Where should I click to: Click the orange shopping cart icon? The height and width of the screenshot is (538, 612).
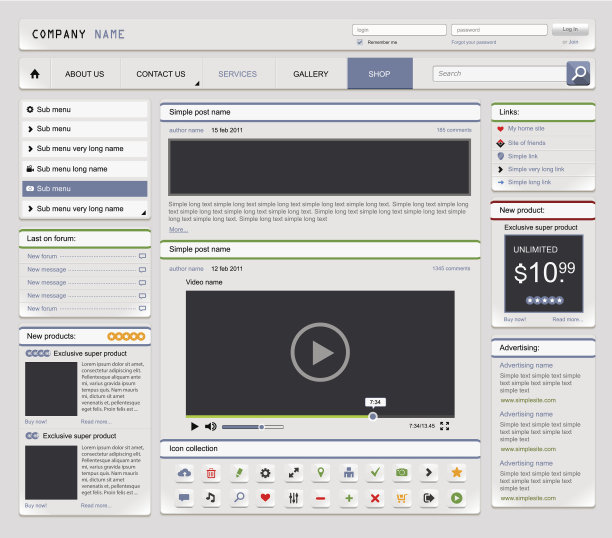pyautogui.click(x=402, y=497)
